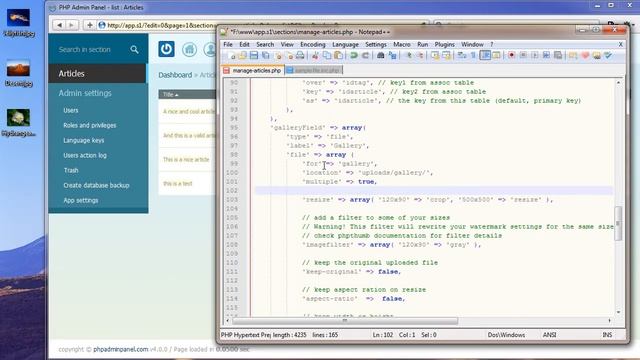Click the magnifier icon beside Search in section
Screen dimensions: 640x360
tap(134, 49)
